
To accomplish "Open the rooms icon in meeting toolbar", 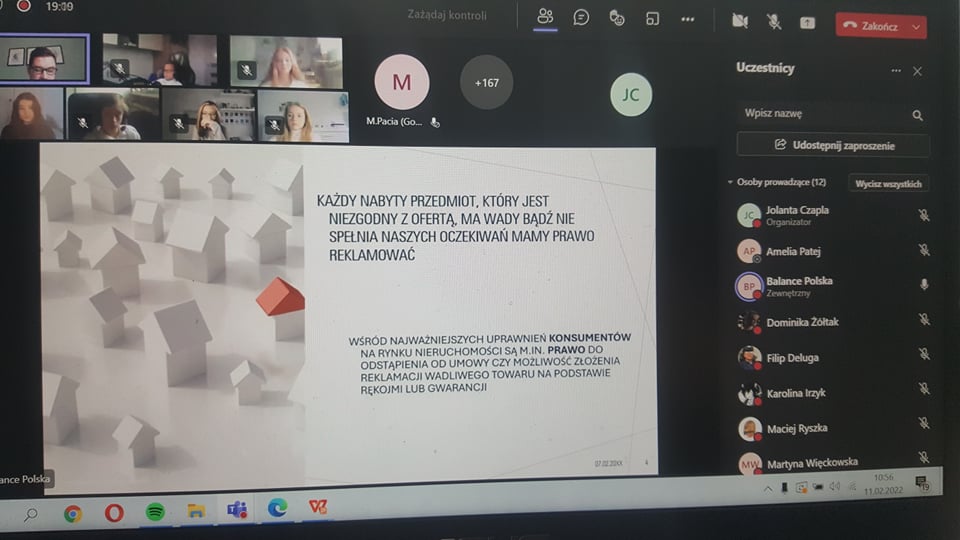I will click(x=652, y=18).
